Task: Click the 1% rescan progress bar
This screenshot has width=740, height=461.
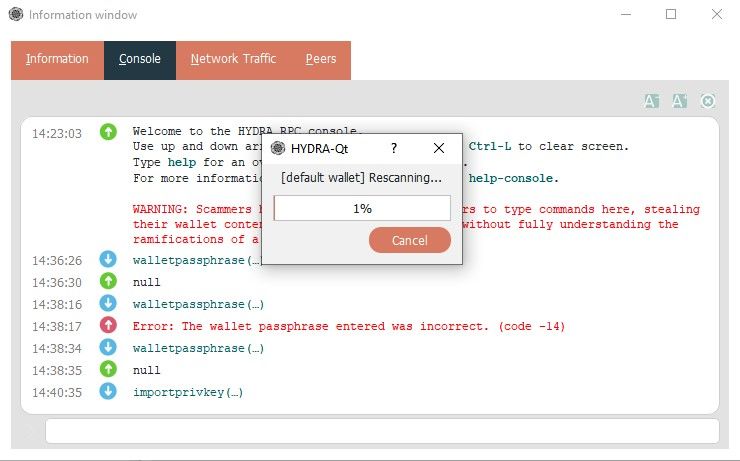Action: coord(362,208)
